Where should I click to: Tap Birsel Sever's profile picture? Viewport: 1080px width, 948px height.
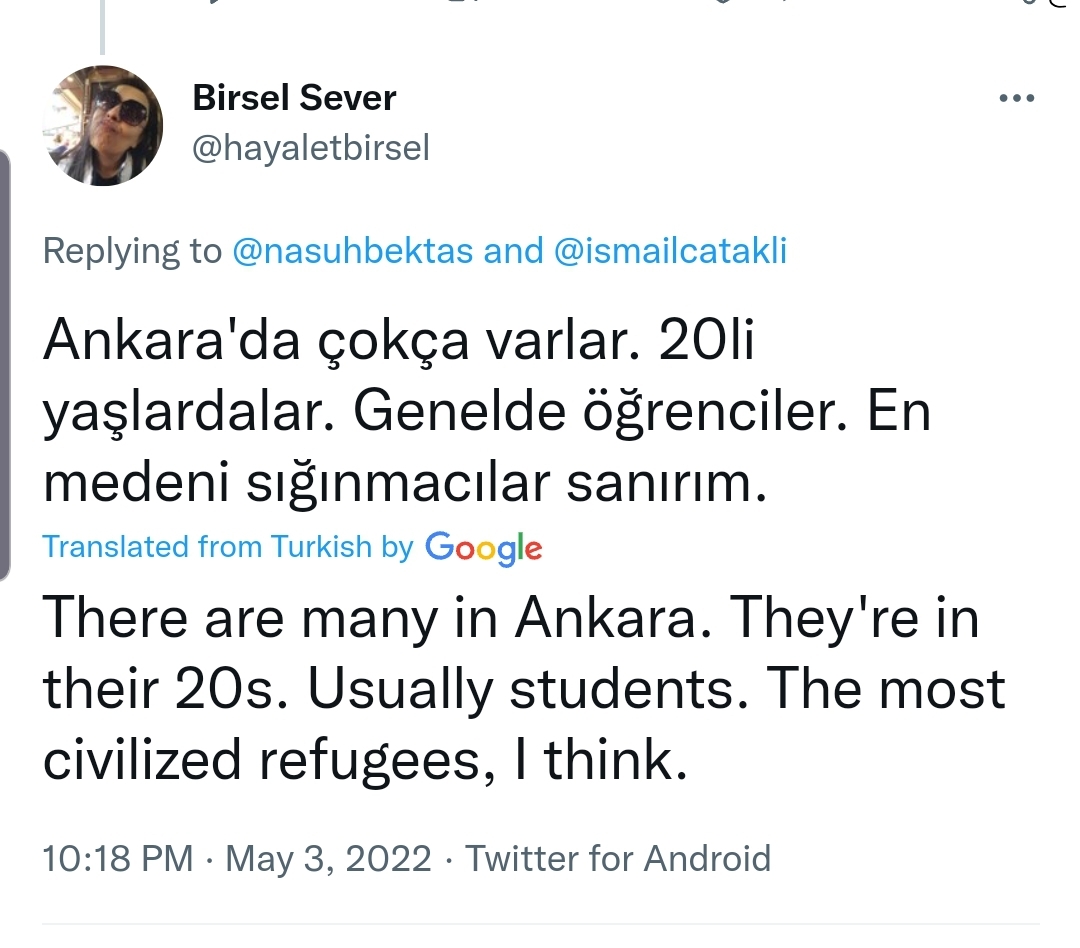pyautogui.click(x=103, y=126)
